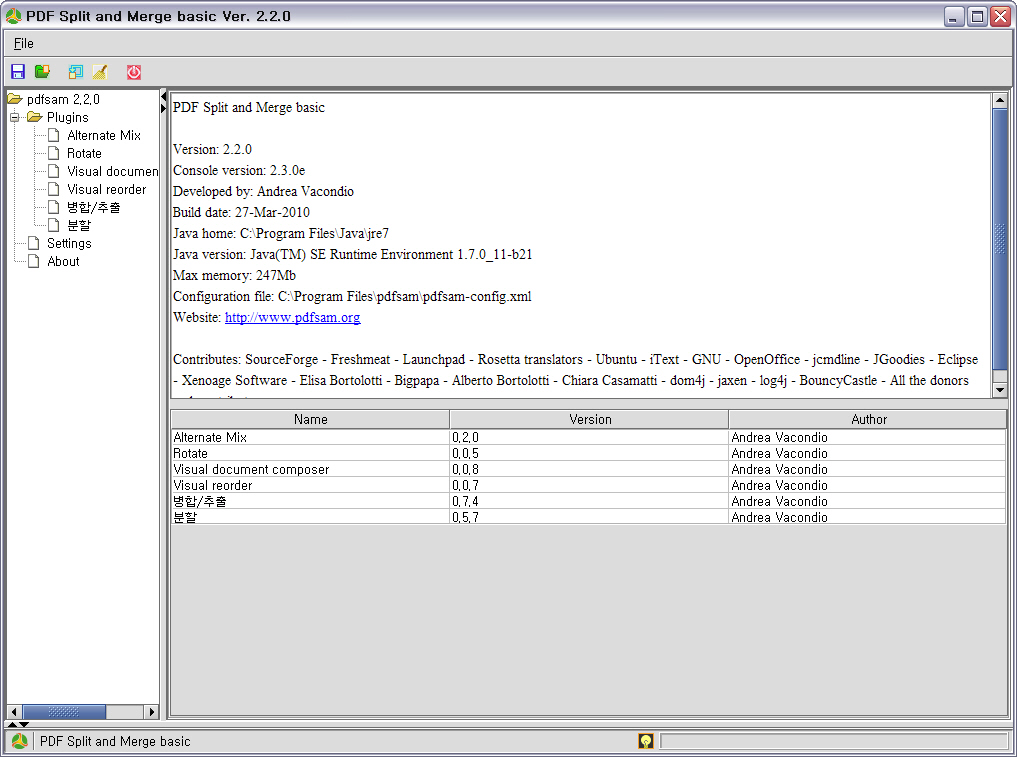
Task: Open the www.pdfsam.org website link
Action: [x=292, y=317]
